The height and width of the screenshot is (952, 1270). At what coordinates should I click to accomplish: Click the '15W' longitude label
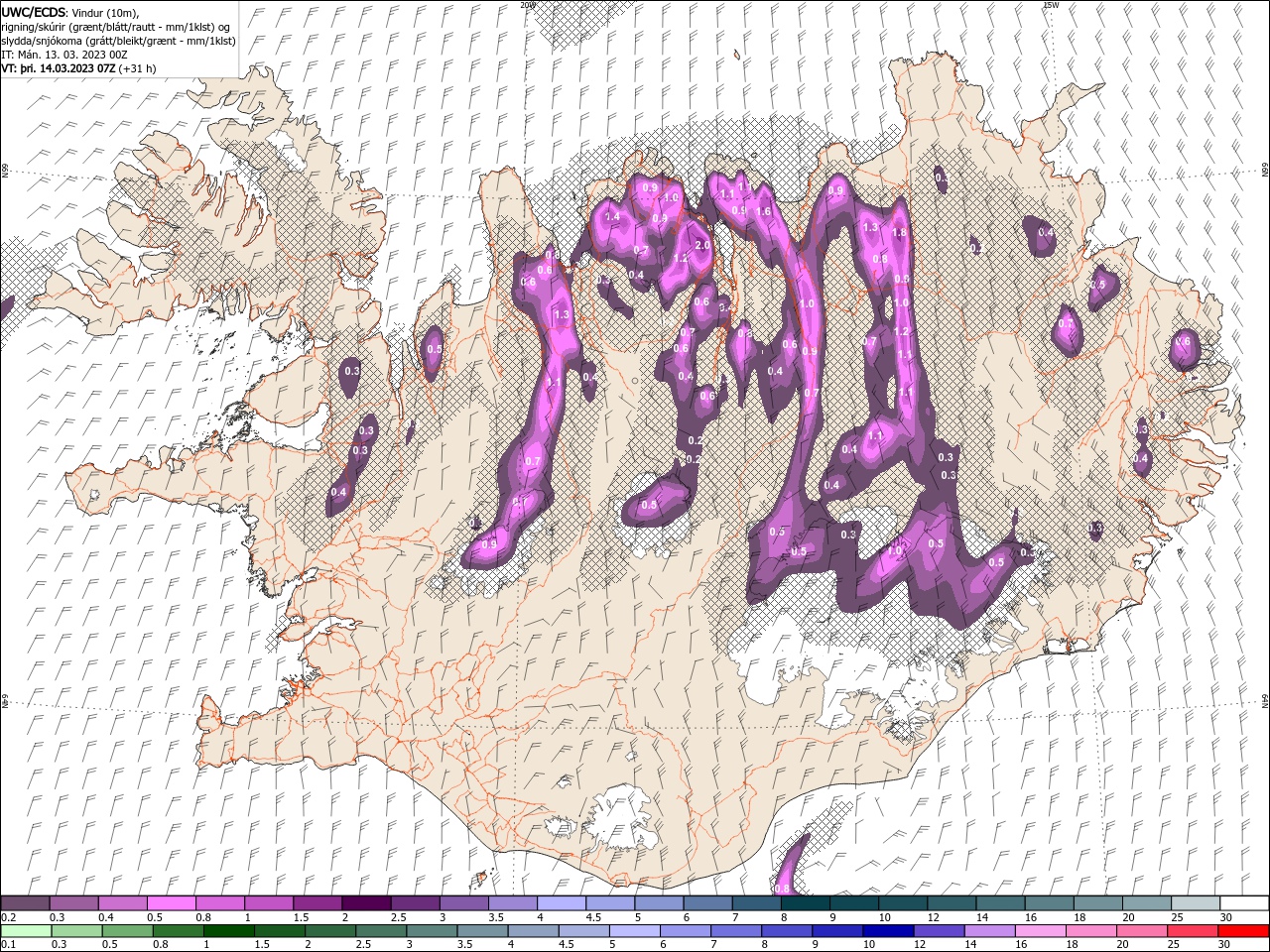tap(1051, 5)
